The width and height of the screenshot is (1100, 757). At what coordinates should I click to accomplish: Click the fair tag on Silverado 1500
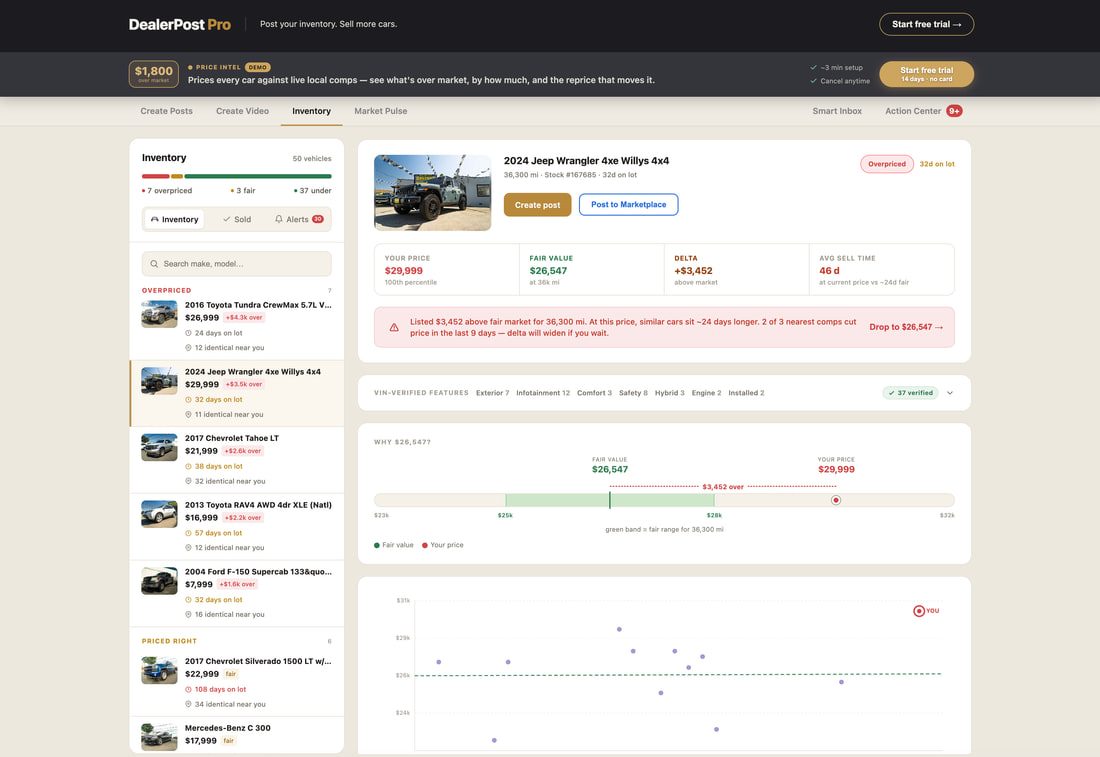pyautogui.click(x=231, y=674)
